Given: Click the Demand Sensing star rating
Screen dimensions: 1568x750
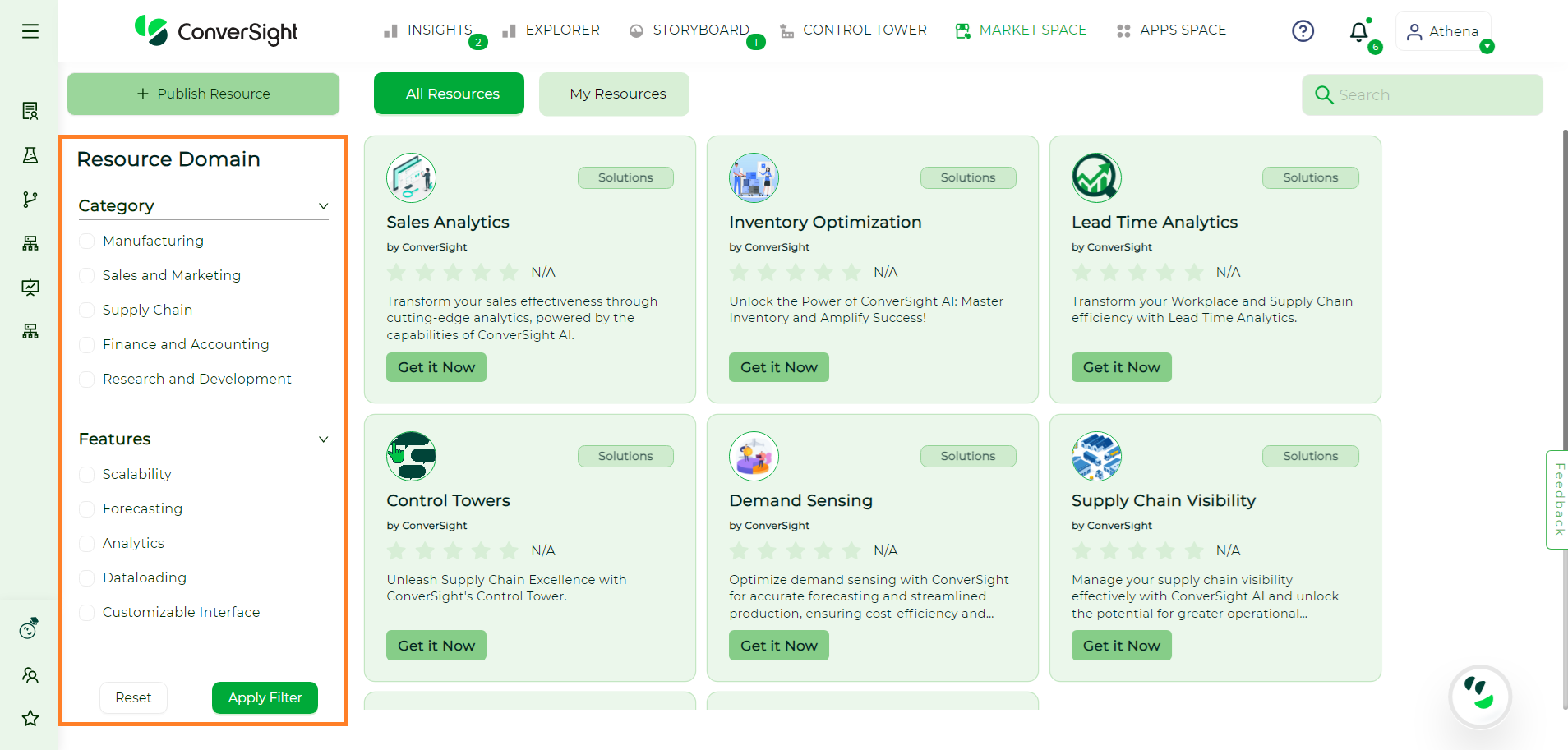Looking at the screenshot, I should point(796,551).
